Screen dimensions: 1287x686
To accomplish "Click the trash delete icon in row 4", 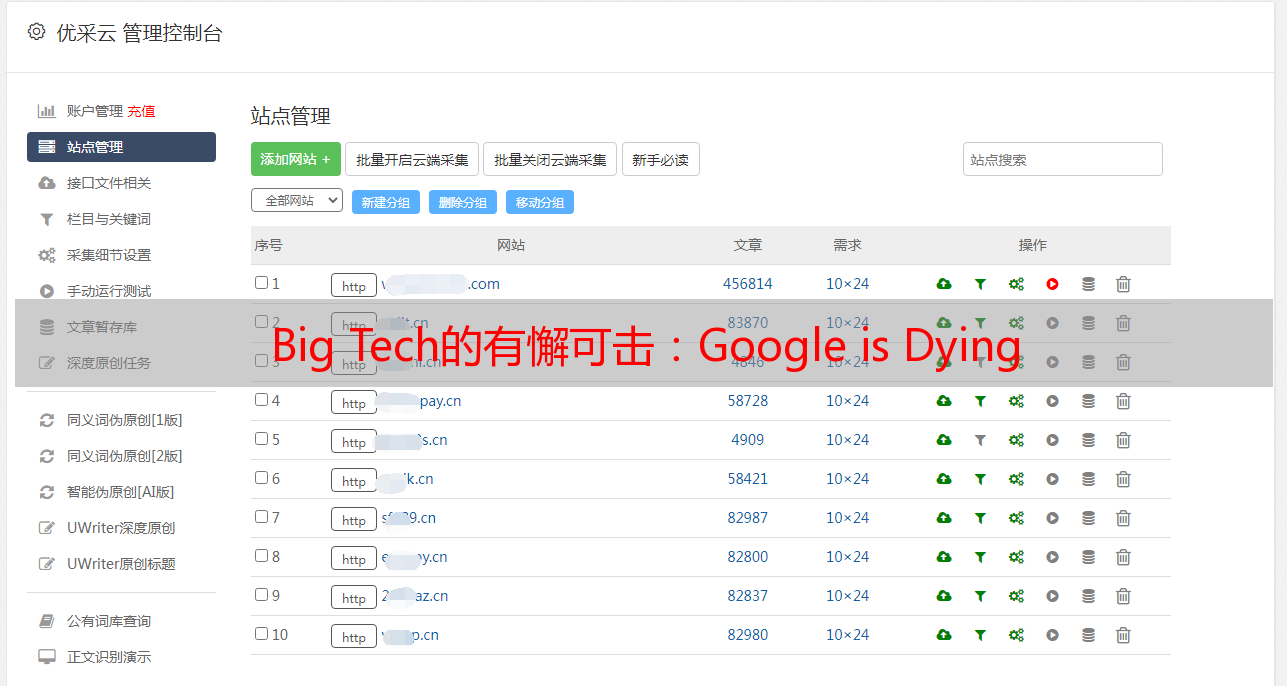I will click(x=1123, y=401).
